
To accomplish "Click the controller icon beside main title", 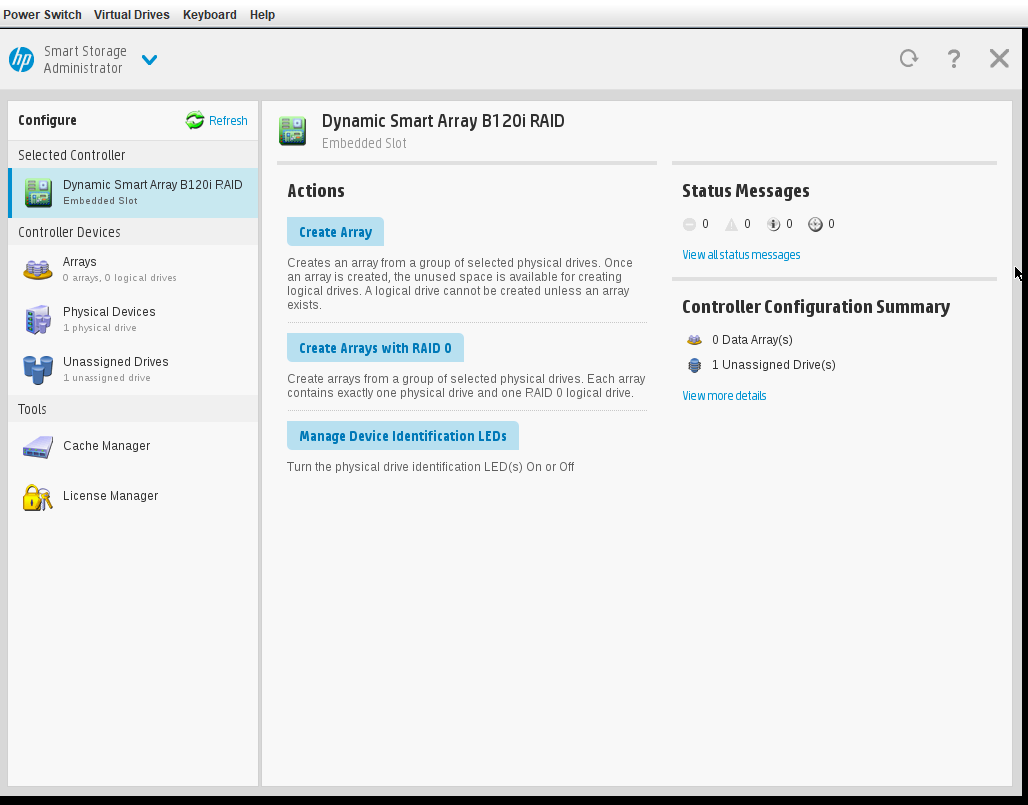I will [292, 130].
